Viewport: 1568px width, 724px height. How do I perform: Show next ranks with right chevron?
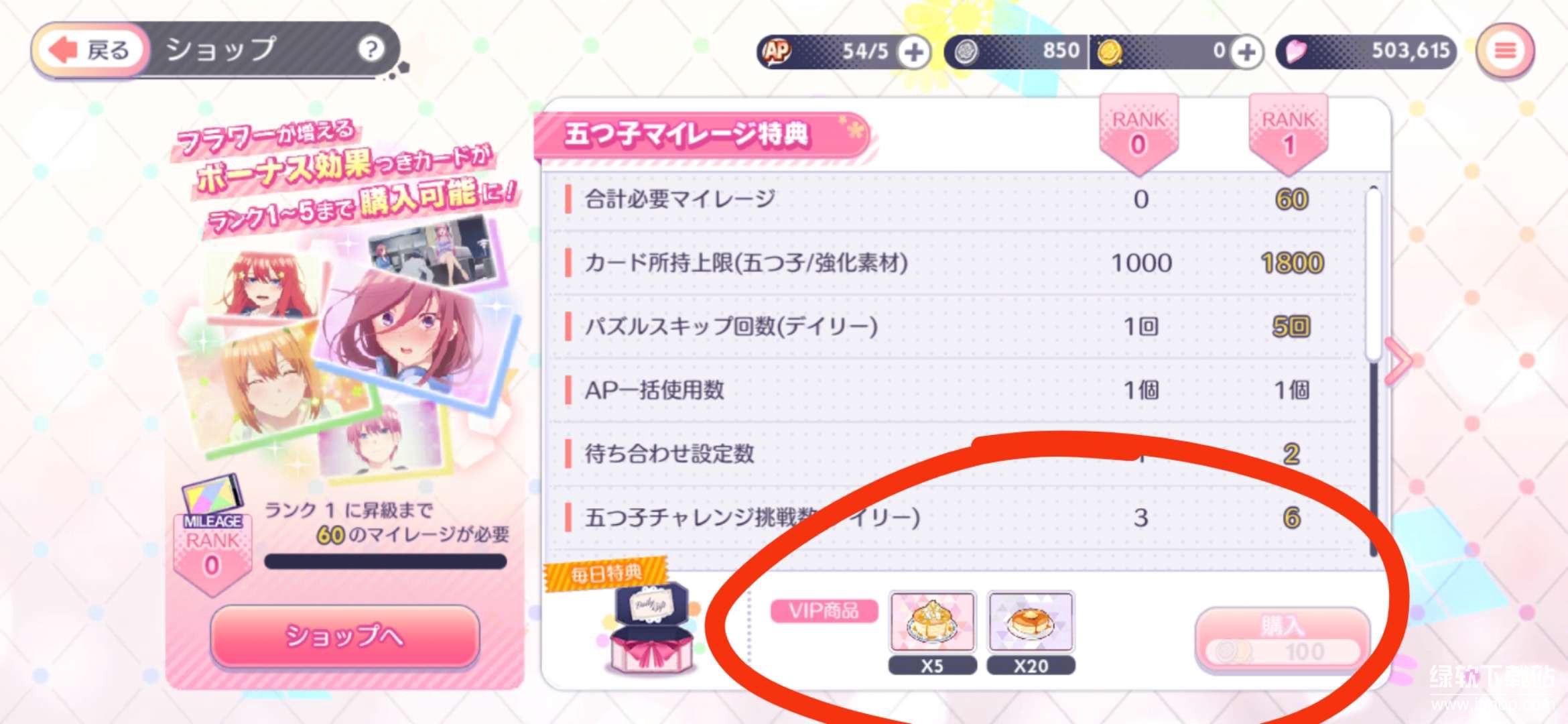[1398, 361]
